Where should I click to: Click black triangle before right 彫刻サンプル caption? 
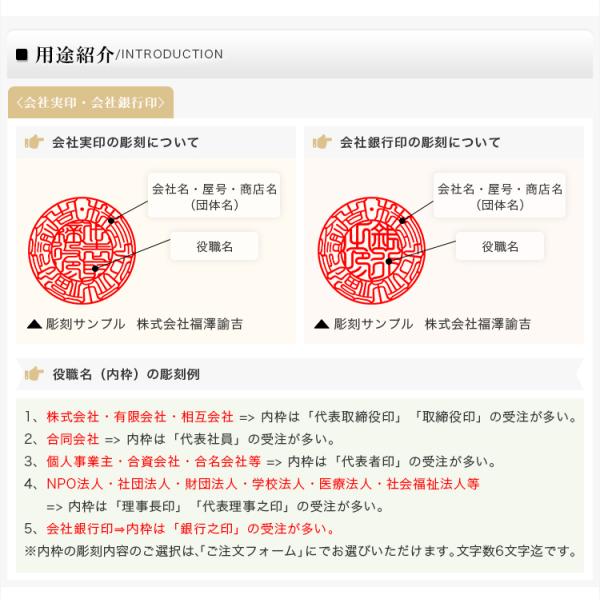pyautogui.click(x=321, y=324)
